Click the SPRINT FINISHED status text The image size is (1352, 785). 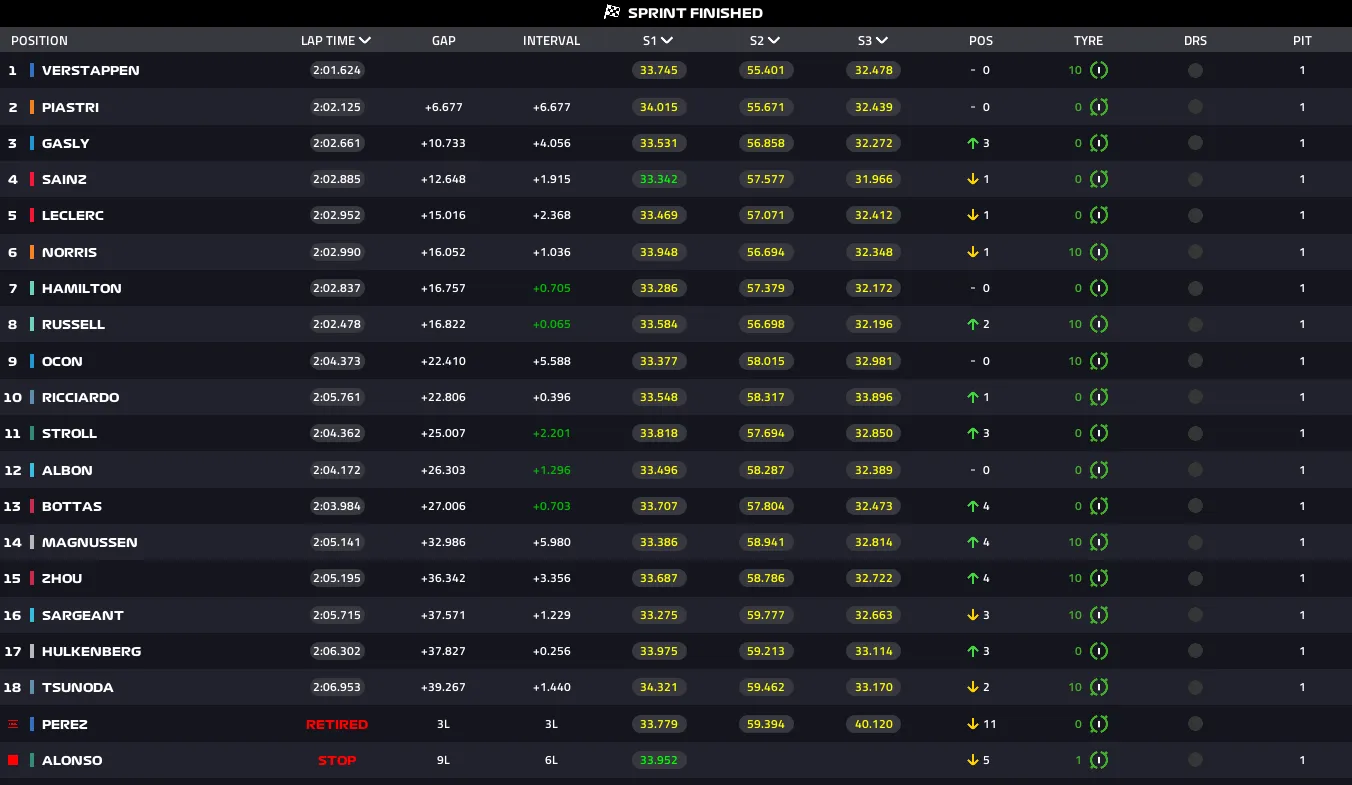pos(695,13)
